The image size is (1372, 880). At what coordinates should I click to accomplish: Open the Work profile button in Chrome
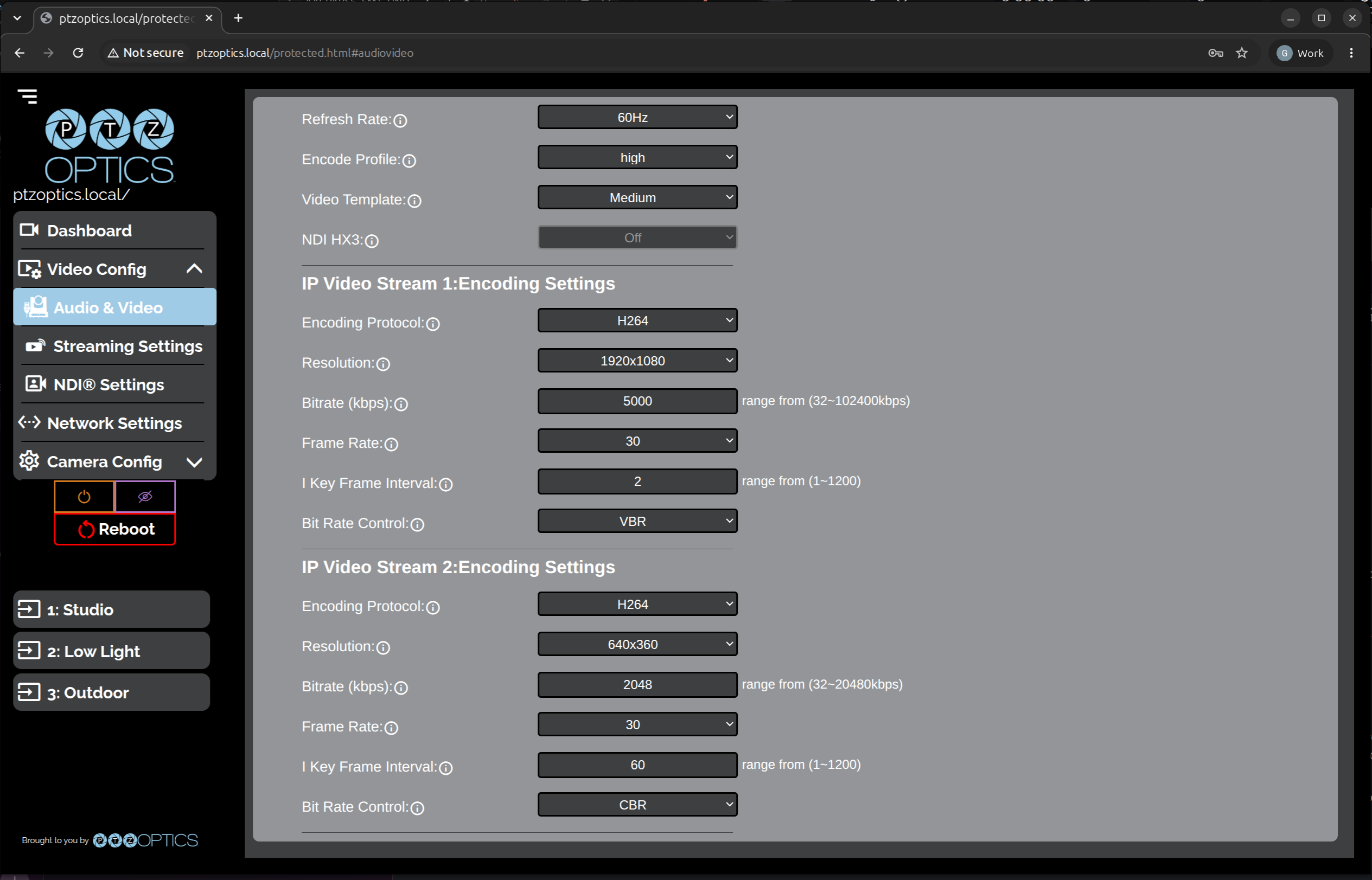pyautogui.click(x=1300, y=53)
